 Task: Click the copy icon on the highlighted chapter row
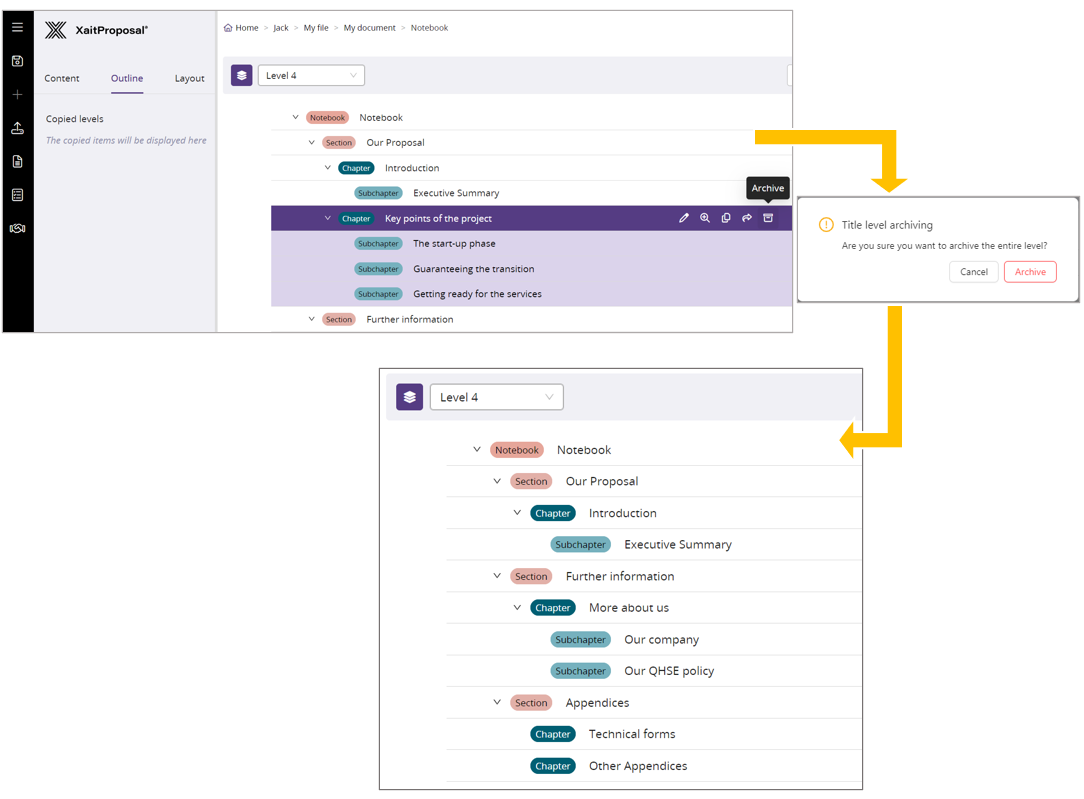(x=726, y=218)
